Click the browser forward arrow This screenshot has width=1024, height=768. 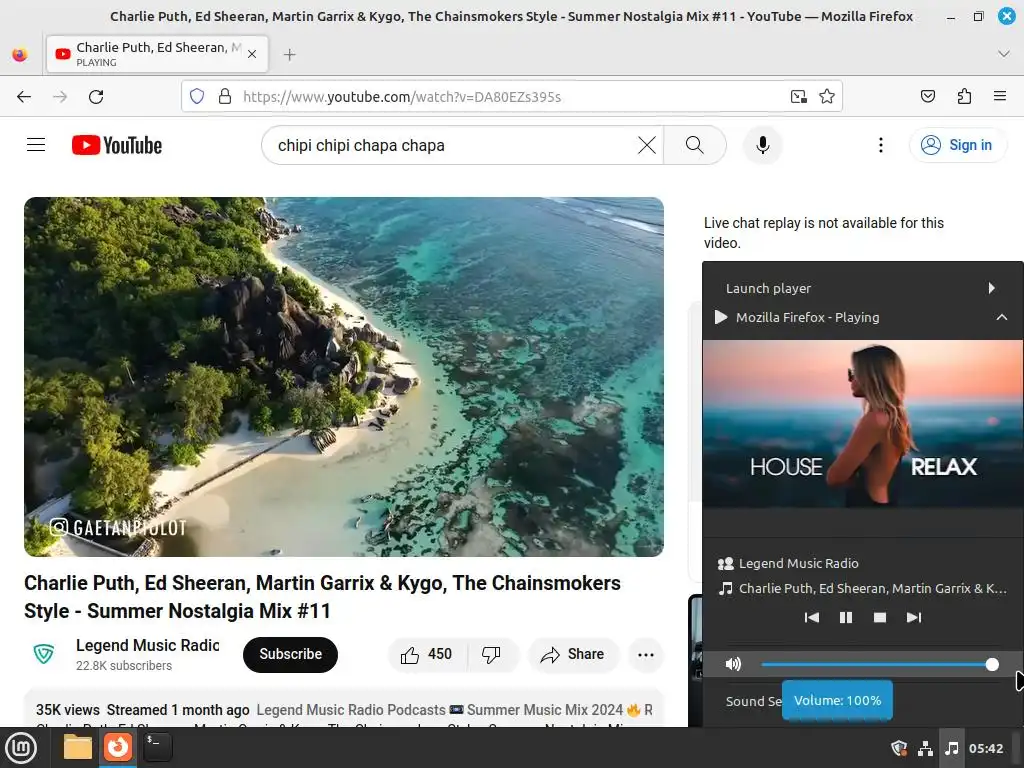(x=60, y=97)
